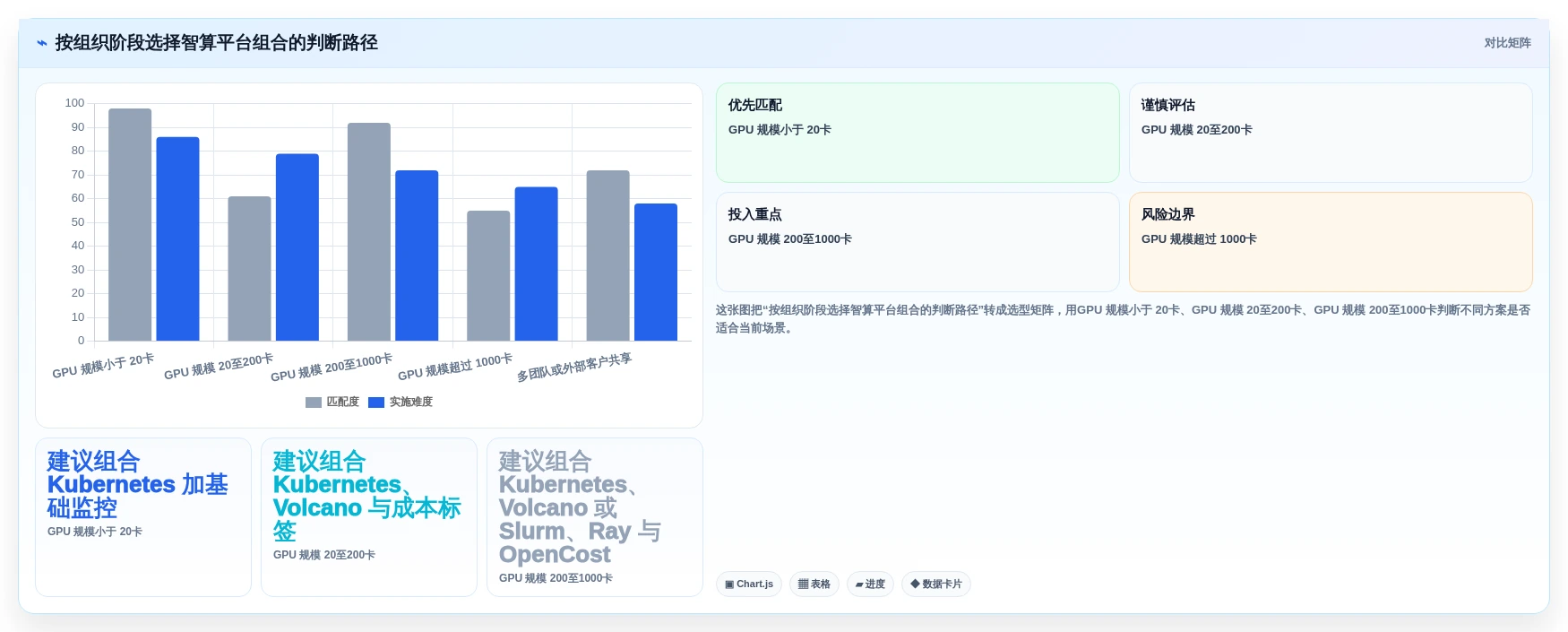Toggle the 匹配度 legend item
This screenshot has width=1568, height=632.
(332, 402)
